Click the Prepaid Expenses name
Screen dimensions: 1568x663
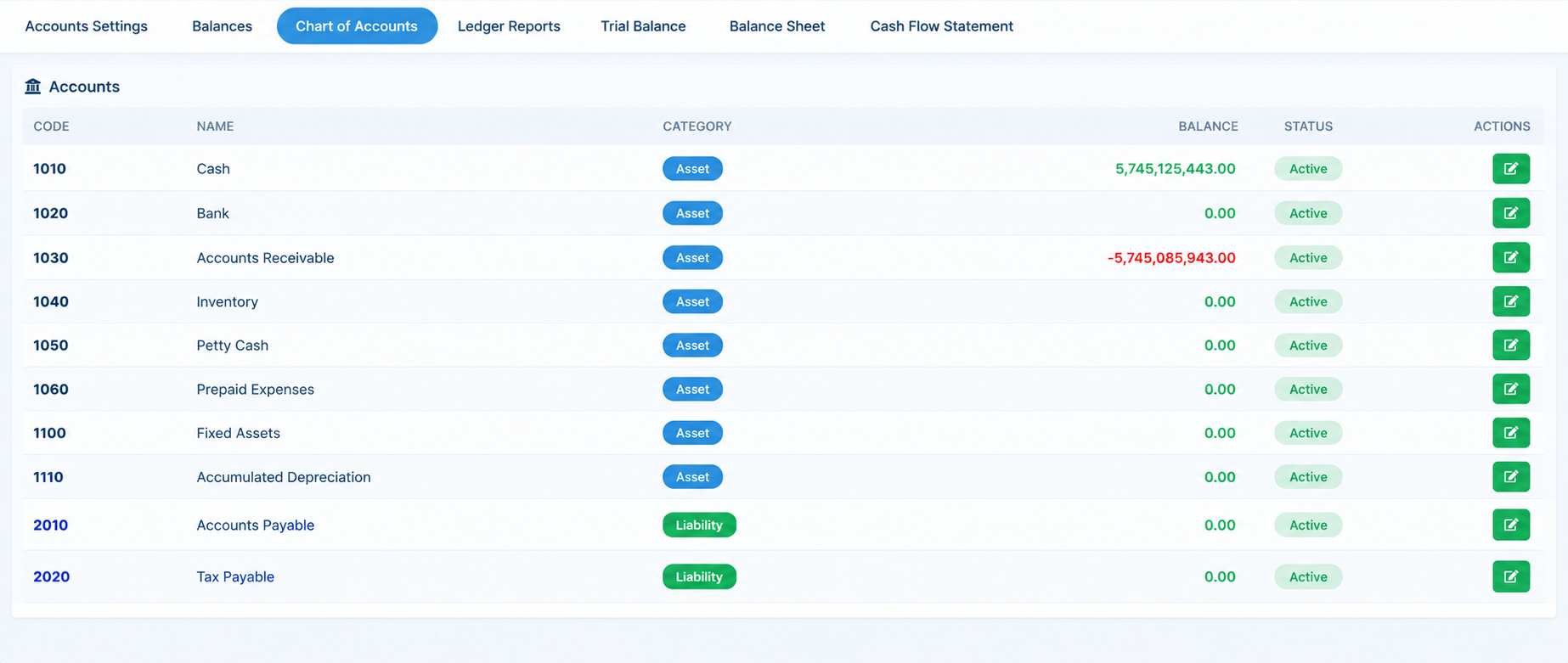[x=255, y=390]
